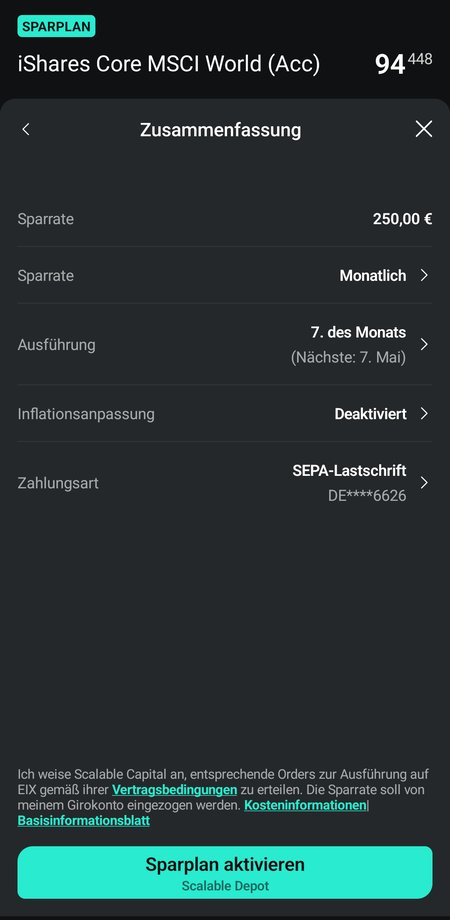Change the 7. des Monats execution day
Screen dimensions: 450x920
(358, 333)
